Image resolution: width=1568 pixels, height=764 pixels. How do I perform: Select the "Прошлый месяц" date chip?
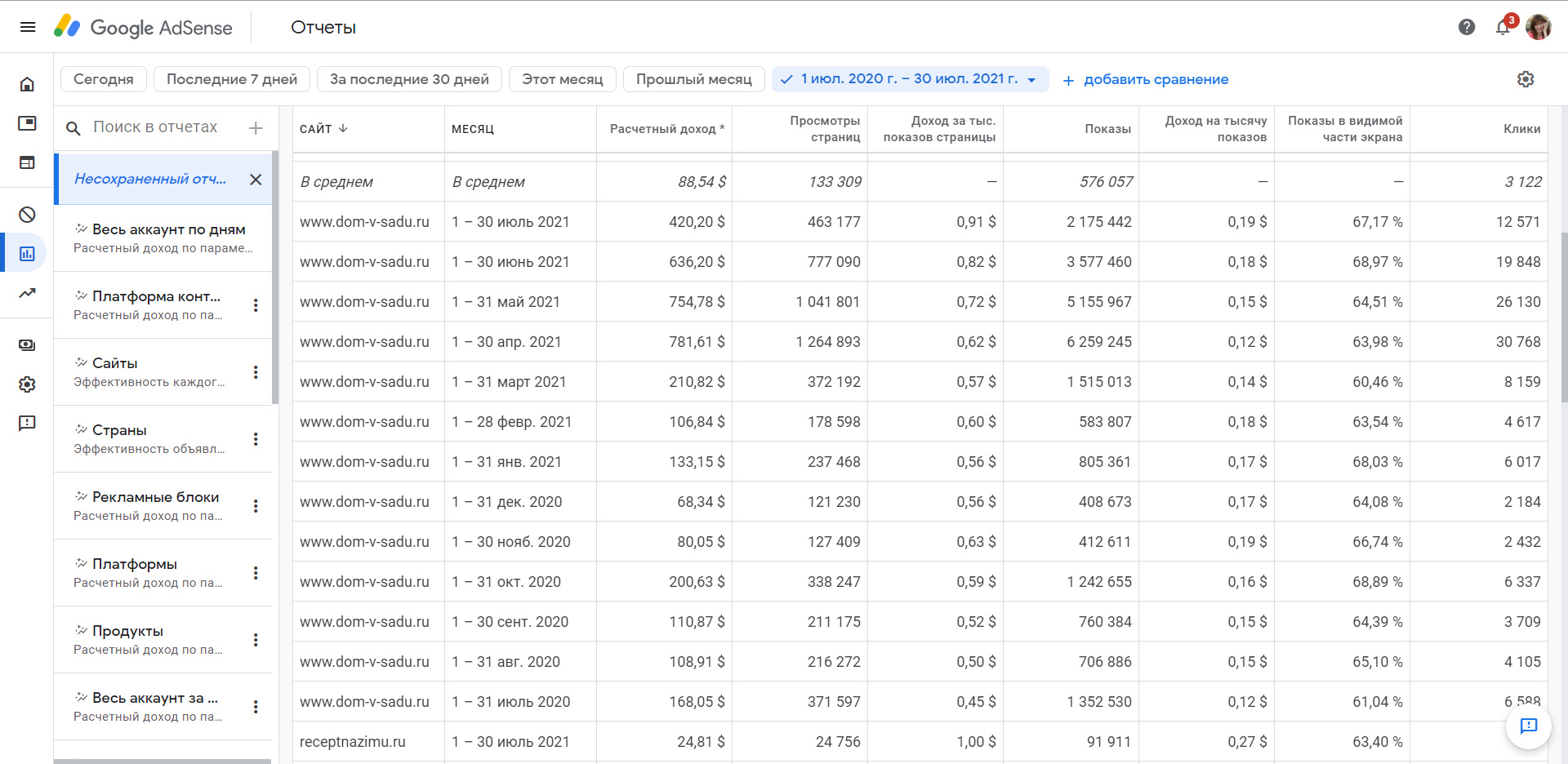click(x=694, y=79)
